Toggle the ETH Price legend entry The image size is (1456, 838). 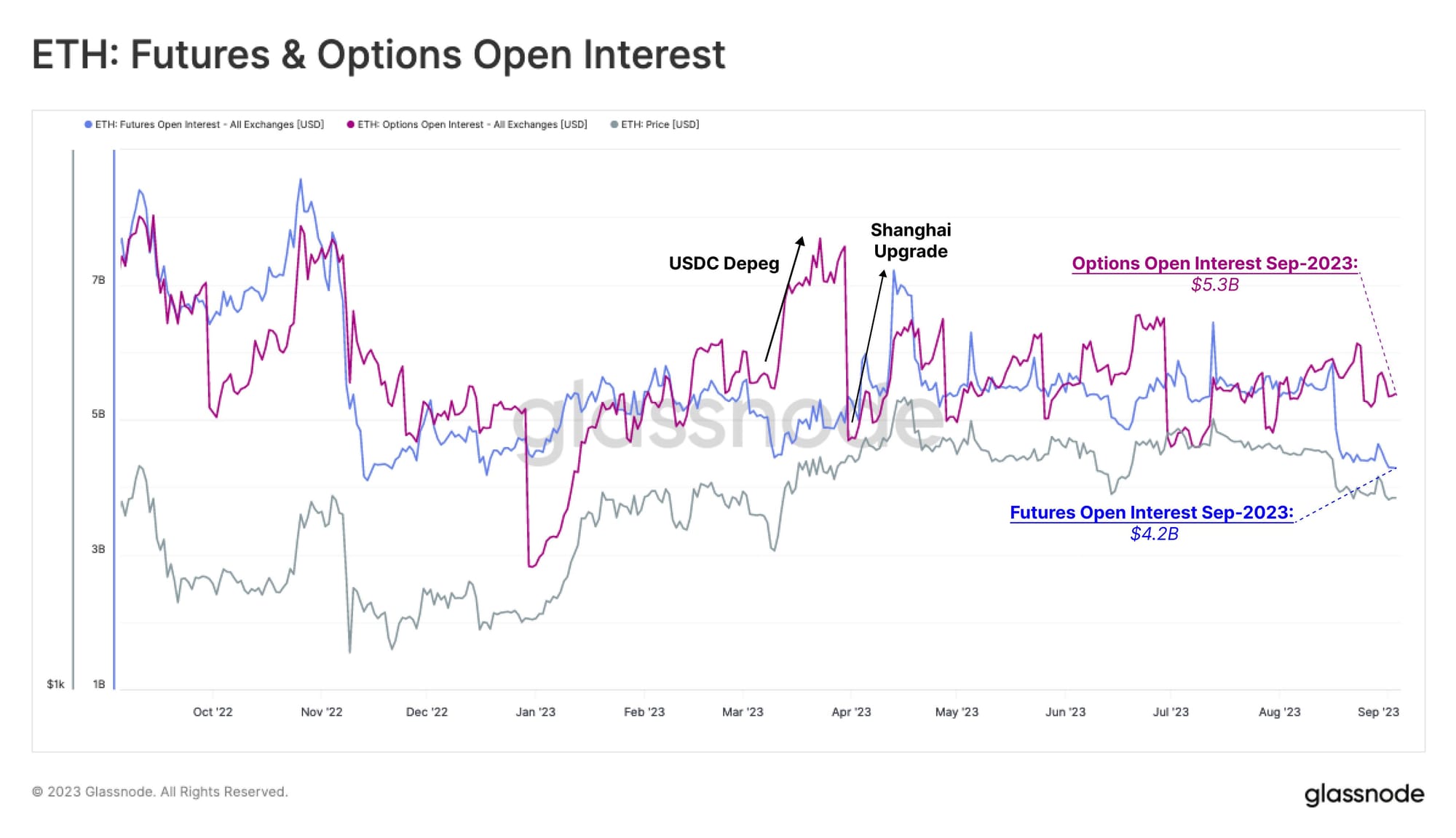point(654,124)
